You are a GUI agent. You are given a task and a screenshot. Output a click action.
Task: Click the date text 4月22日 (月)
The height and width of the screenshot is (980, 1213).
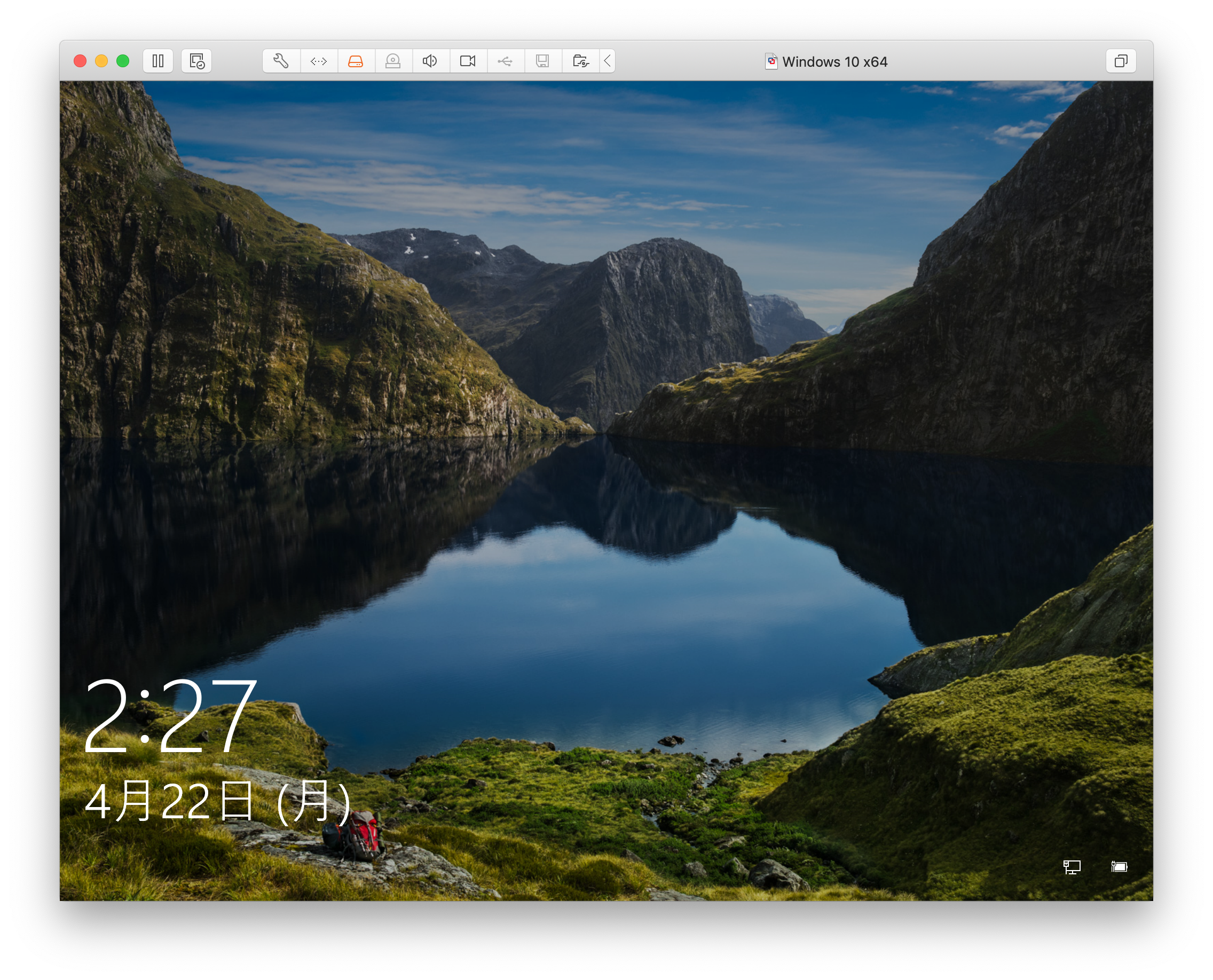[x=218, y=801]
